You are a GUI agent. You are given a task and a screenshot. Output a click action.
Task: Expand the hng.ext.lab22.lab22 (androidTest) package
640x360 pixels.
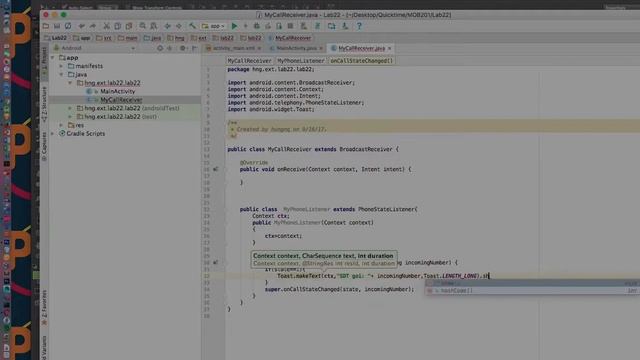pyautogui.click(x=70, y=109)
